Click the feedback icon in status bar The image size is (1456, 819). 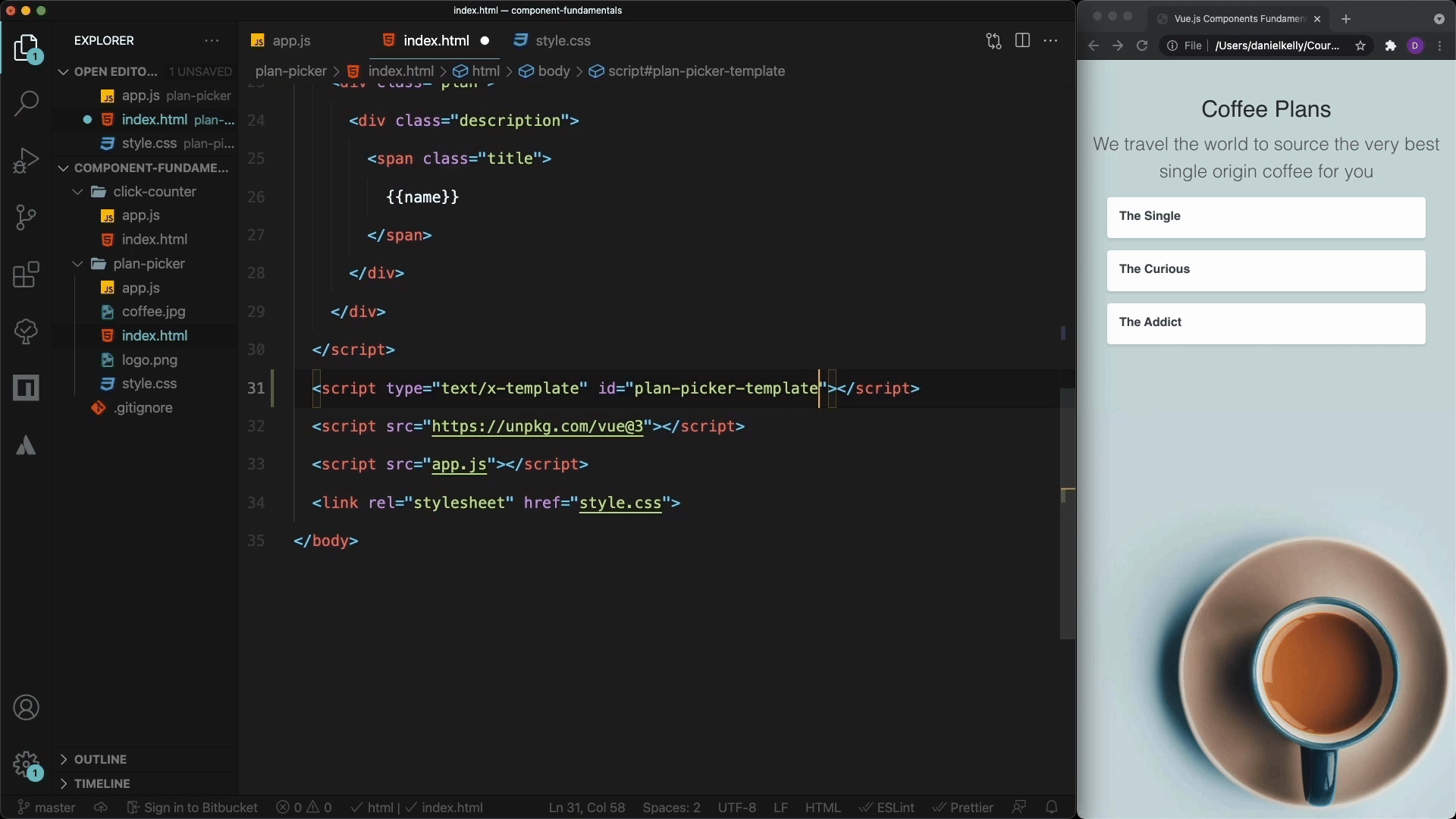[x=1019, y=808]
